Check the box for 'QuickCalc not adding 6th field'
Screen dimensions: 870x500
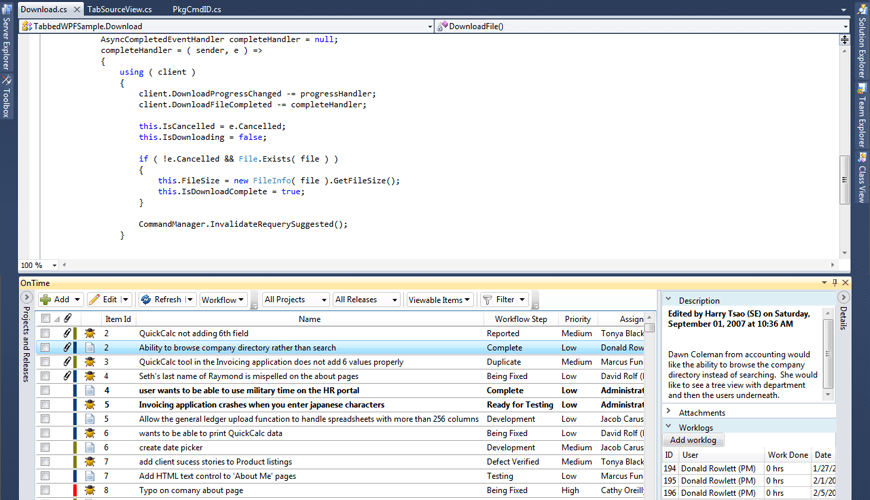(45, 333)
